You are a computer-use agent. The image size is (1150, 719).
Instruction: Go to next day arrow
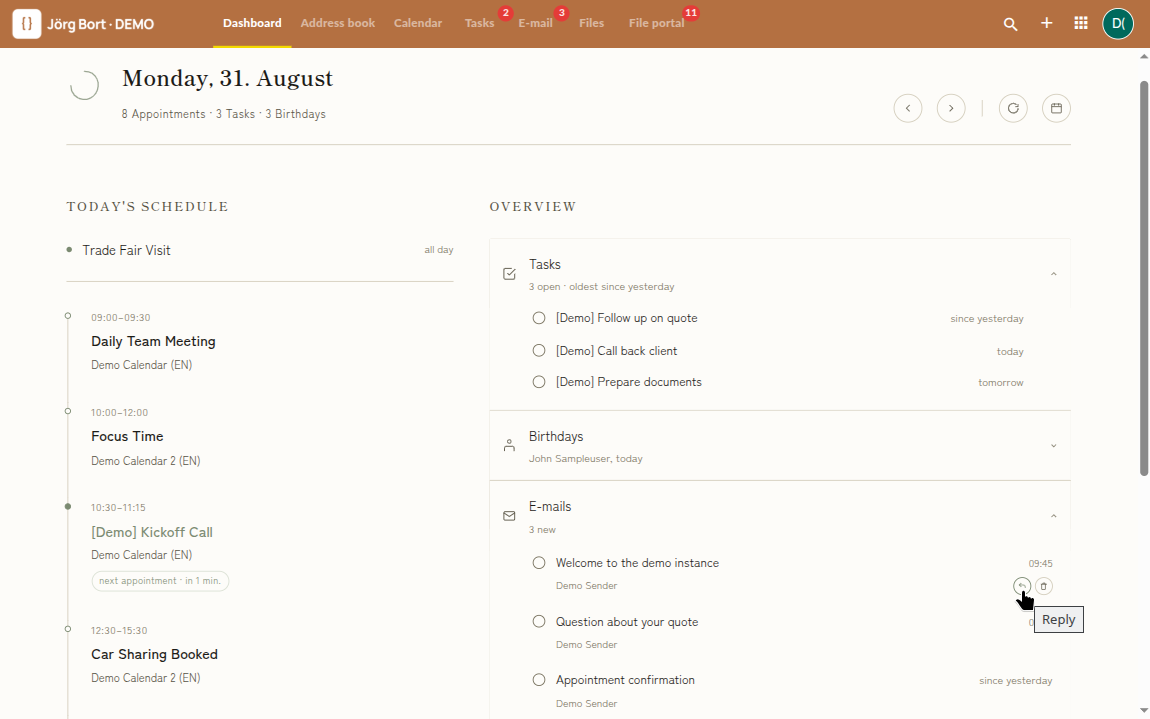[x=951, y=109]
